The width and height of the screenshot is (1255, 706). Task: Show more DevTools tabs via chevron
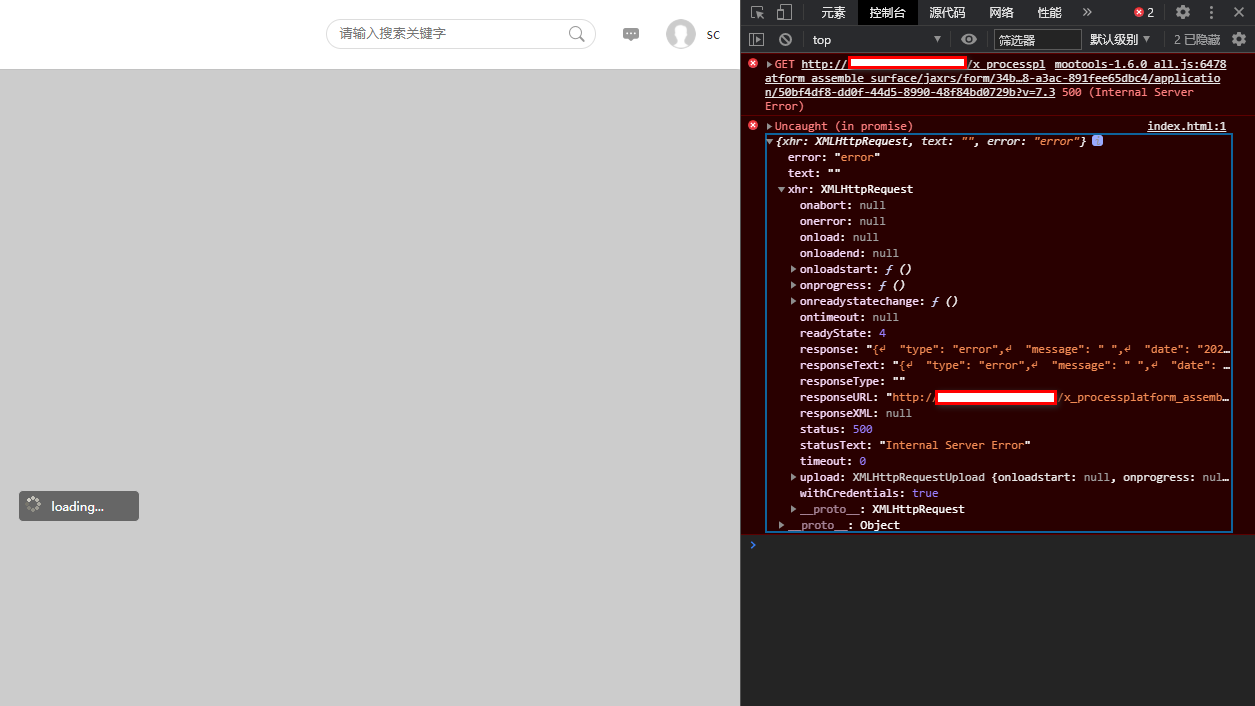coord(1087,13)
